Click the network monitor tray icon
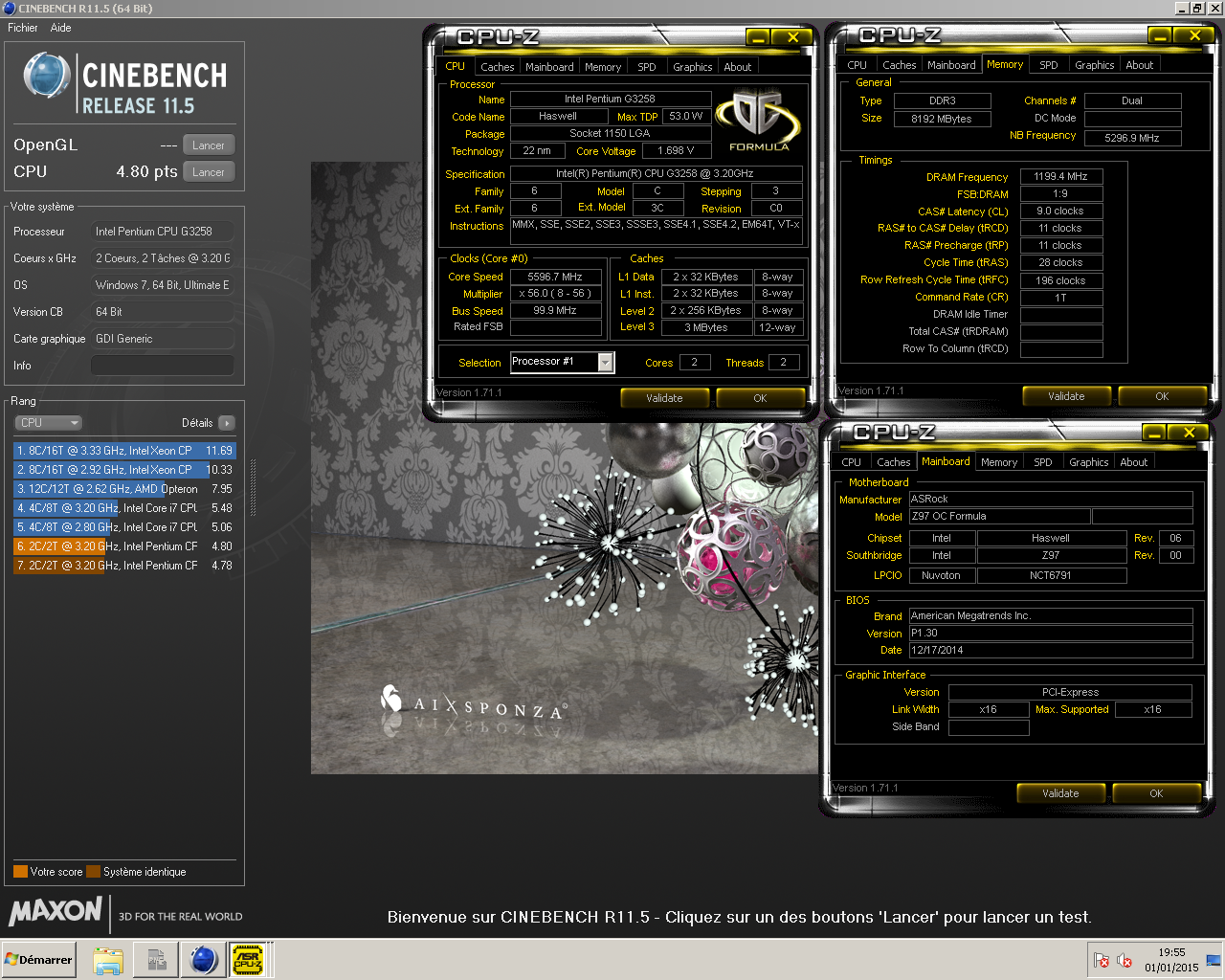 click(x=1214, y=960)
